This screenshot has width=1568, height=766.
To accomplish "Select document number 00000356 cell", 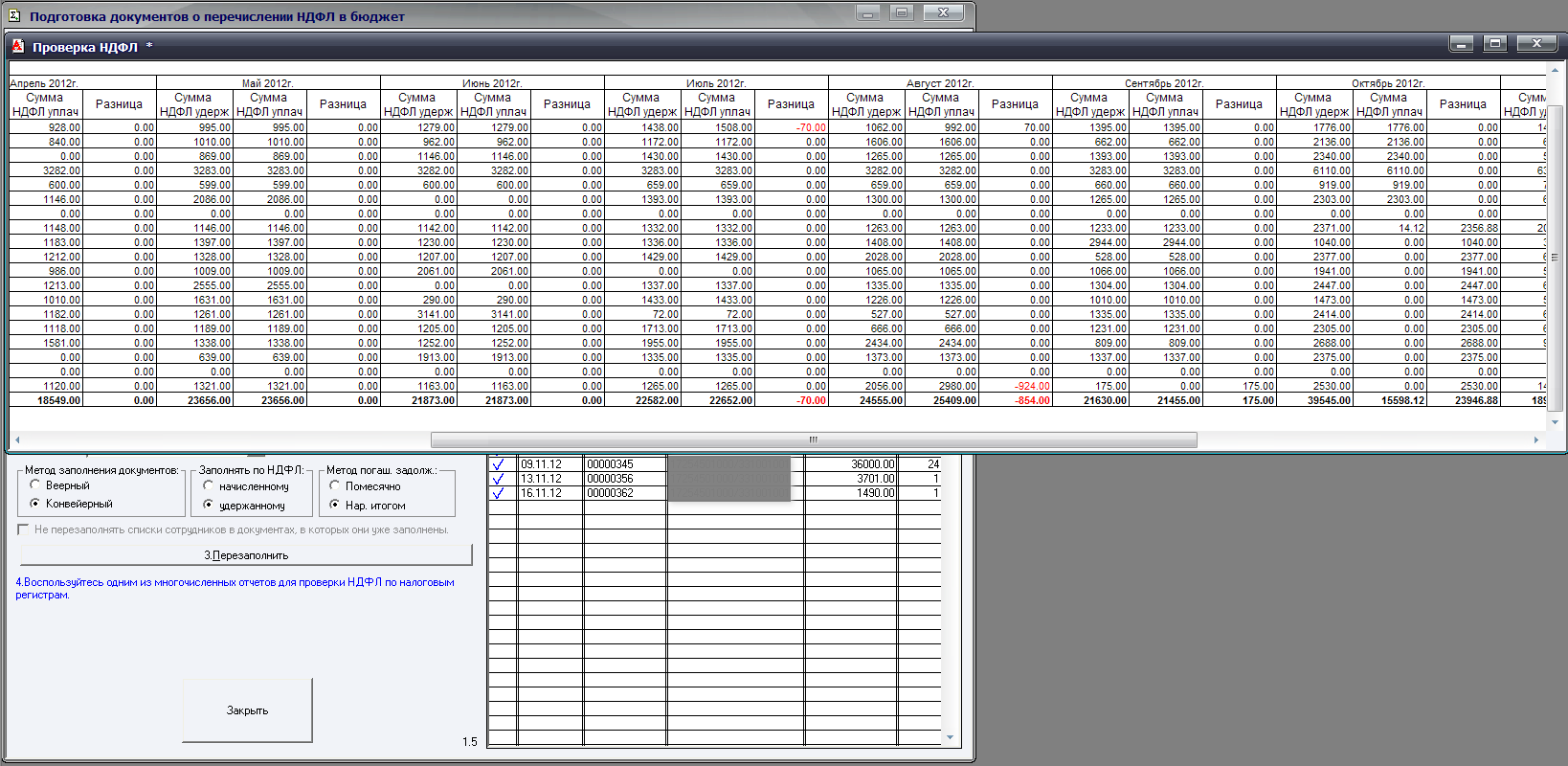I will 625,479.
